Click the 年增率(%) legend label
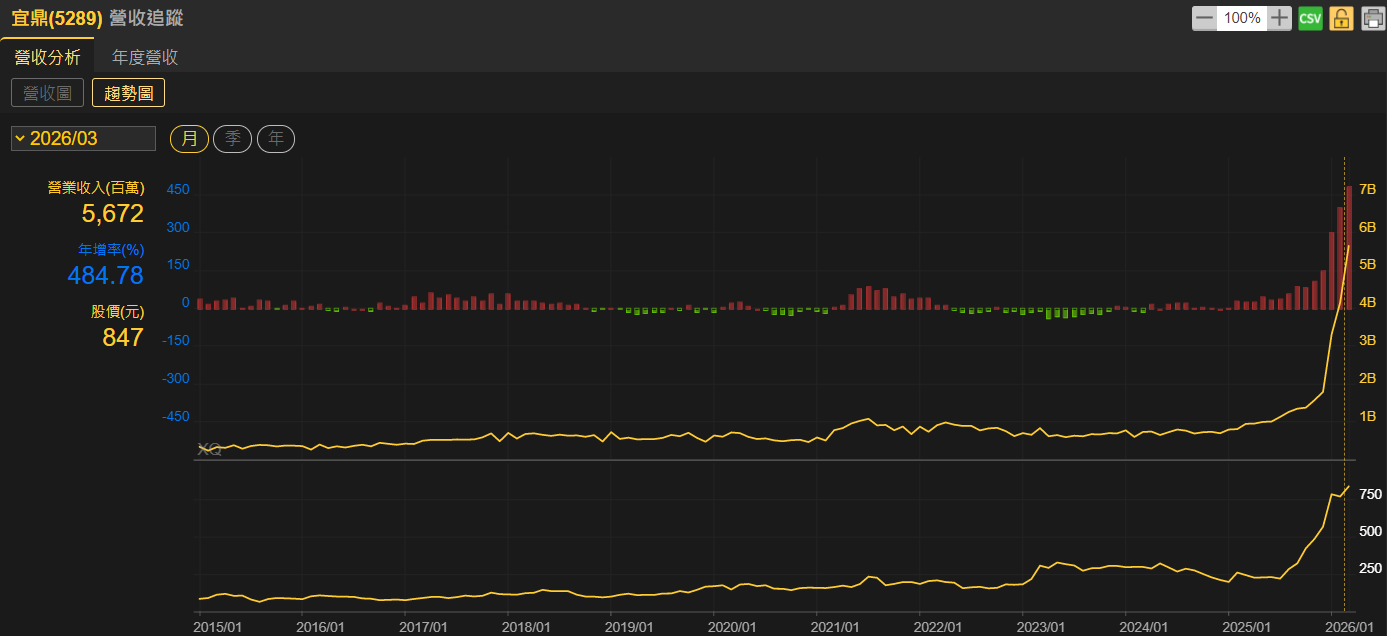 (111, 250)
